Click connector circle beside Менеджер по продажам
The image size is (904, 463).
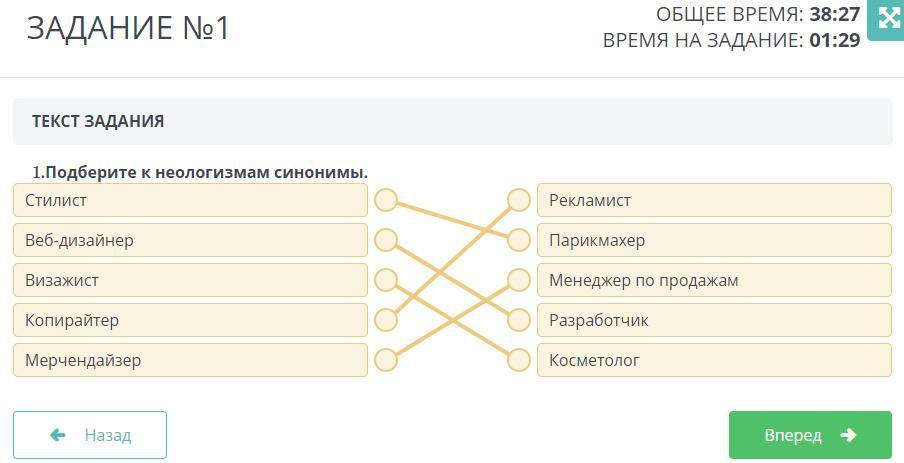518,280
